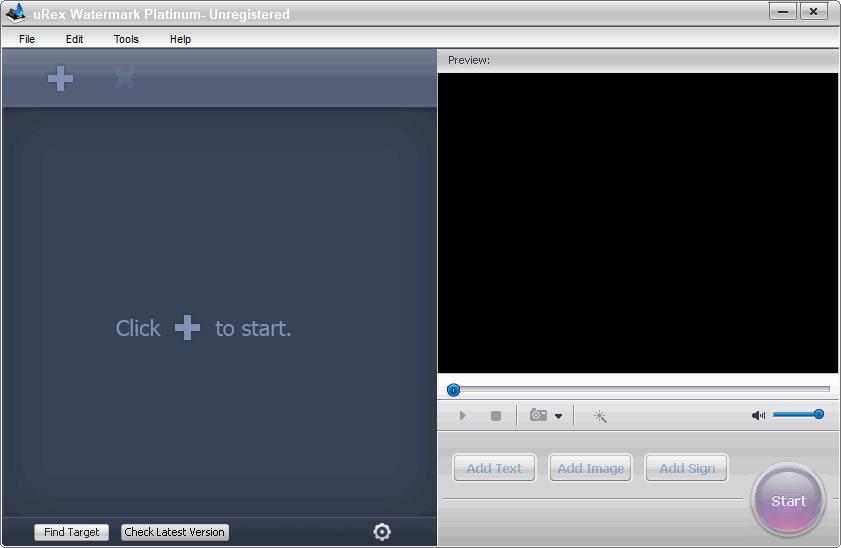The height and width of the screenshot is (548, 841).
Task: Take a snapshot with the camera icon
Action: (x=538, y=415)
